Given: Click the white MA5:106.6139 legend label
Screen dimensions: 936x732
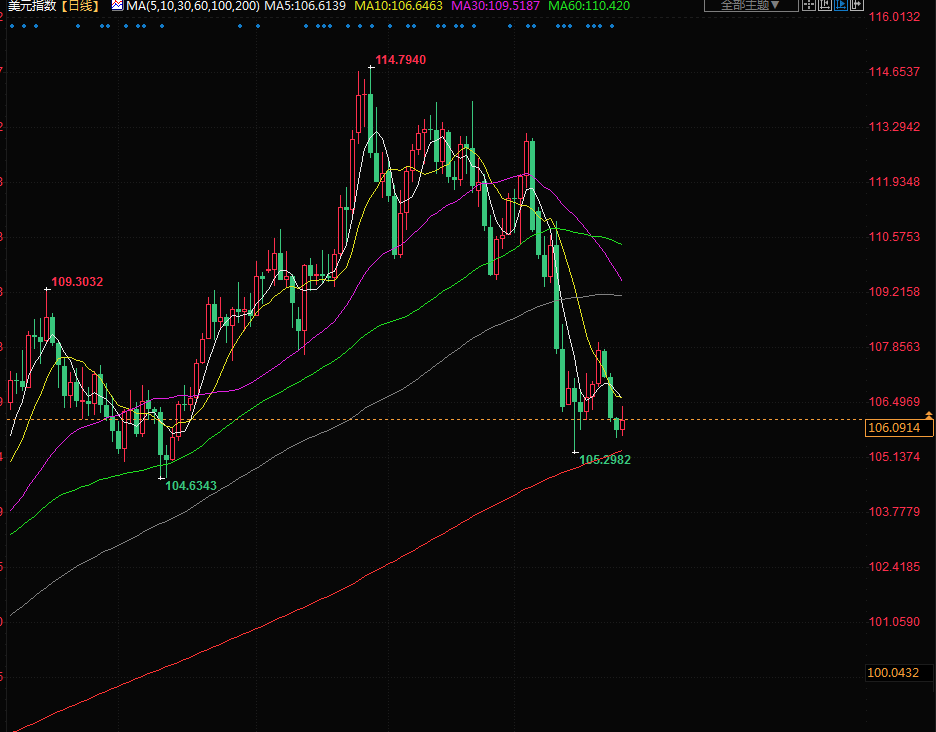Looking at the screenshot, I should pos(305,6).
